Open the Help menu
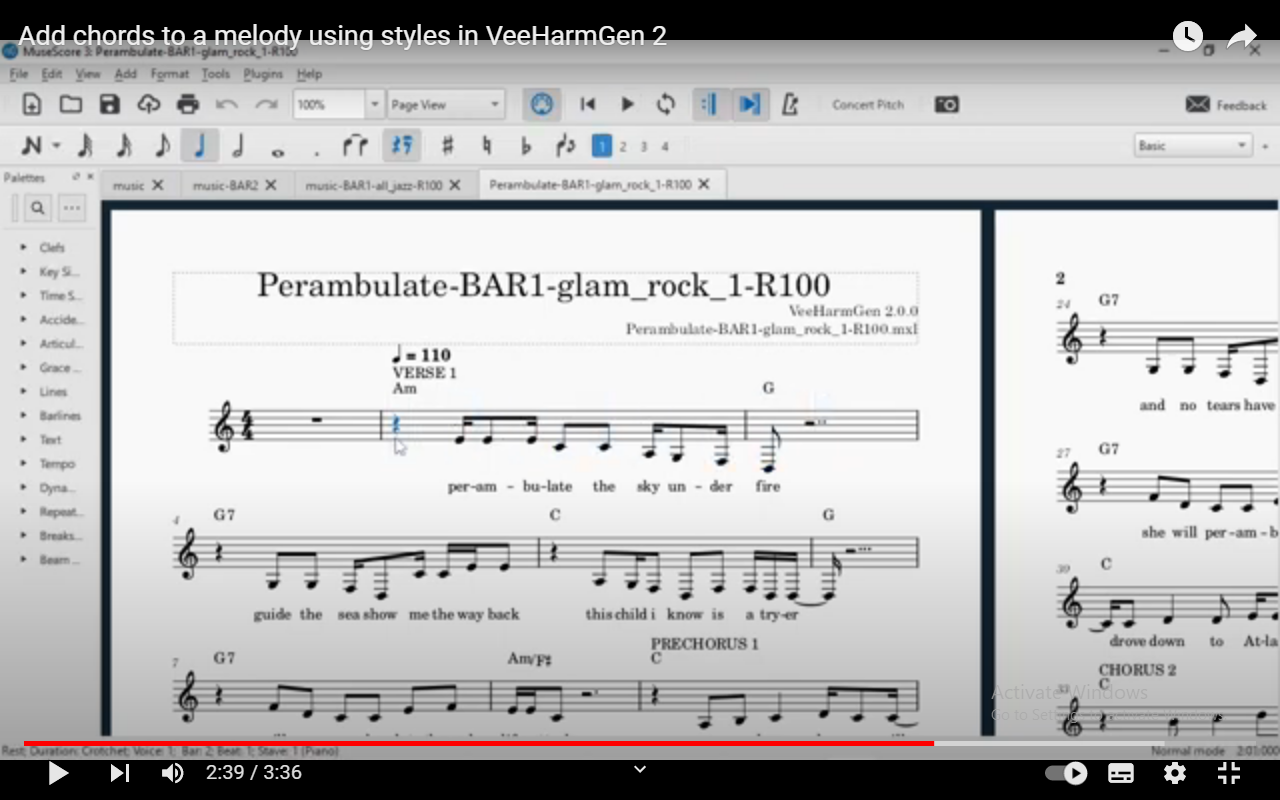The width and height of the screenshot is (1280, 800). pyautogui.click(x=309, y=74)
